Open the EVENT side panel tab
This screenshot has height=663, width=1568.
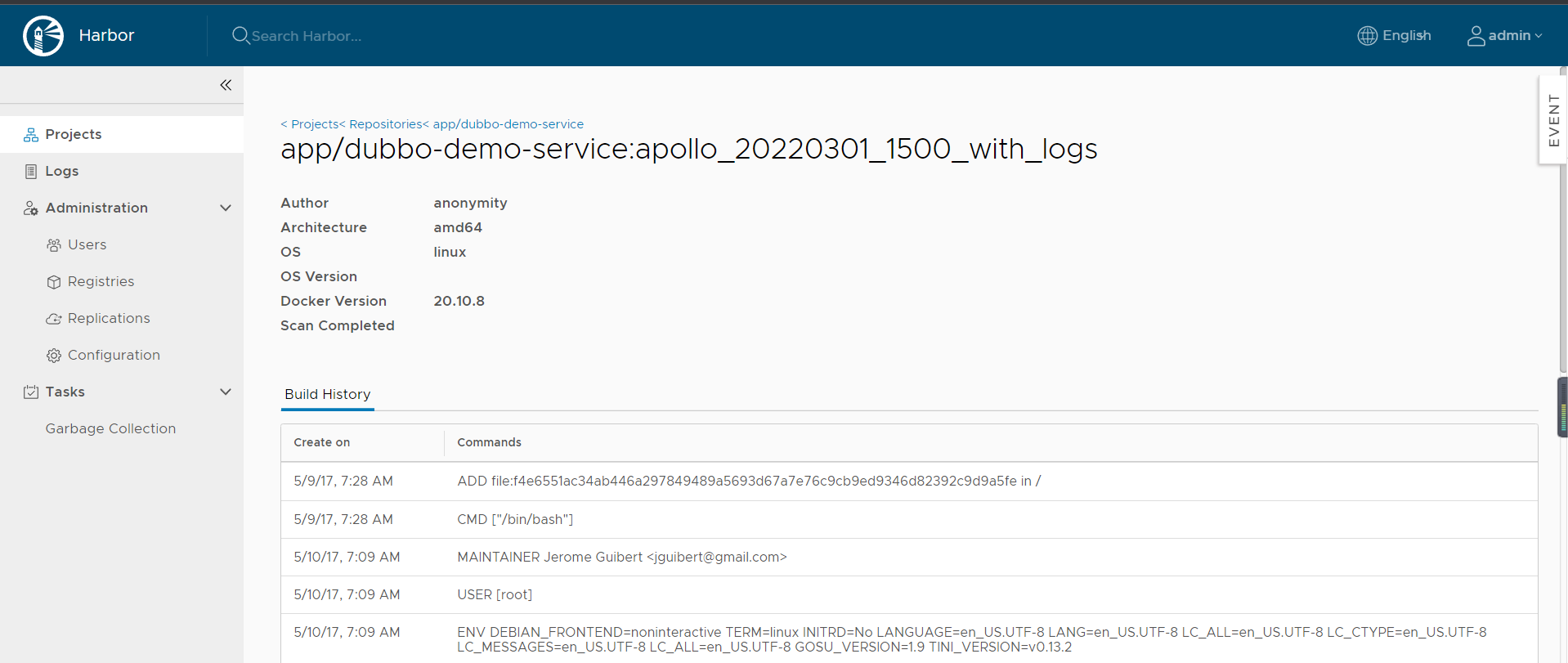pyautogui.click(x=1553, y=120)
